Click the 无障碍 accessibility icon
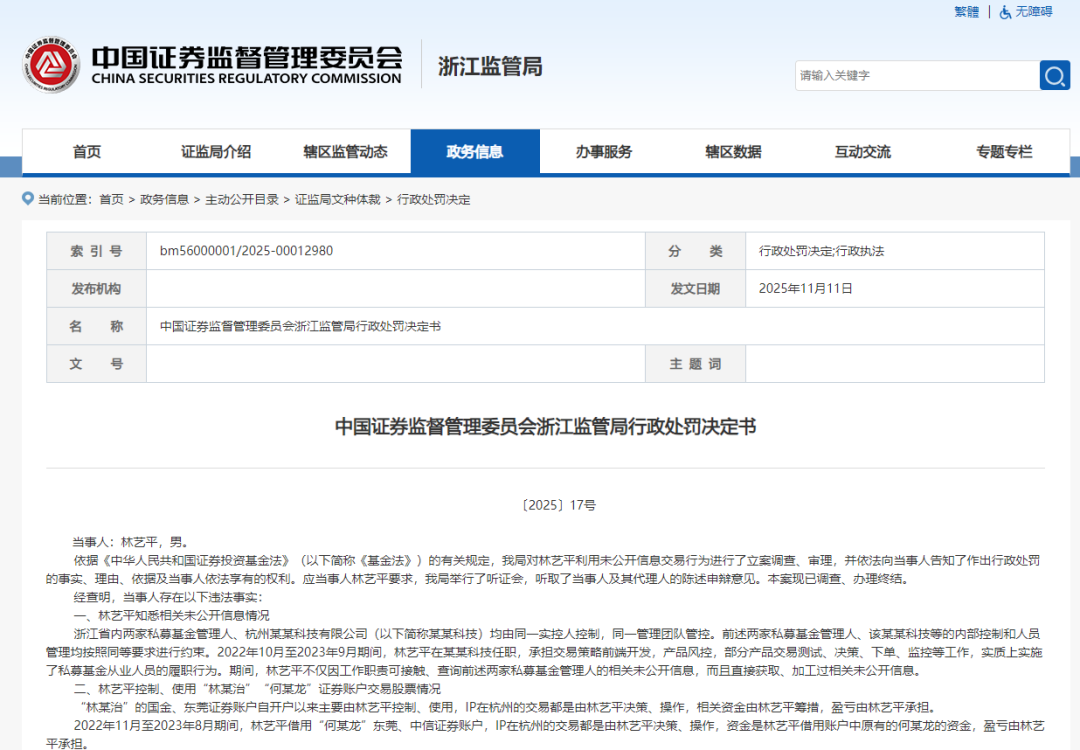The image size is (1080, 750). coord(1005,12)
